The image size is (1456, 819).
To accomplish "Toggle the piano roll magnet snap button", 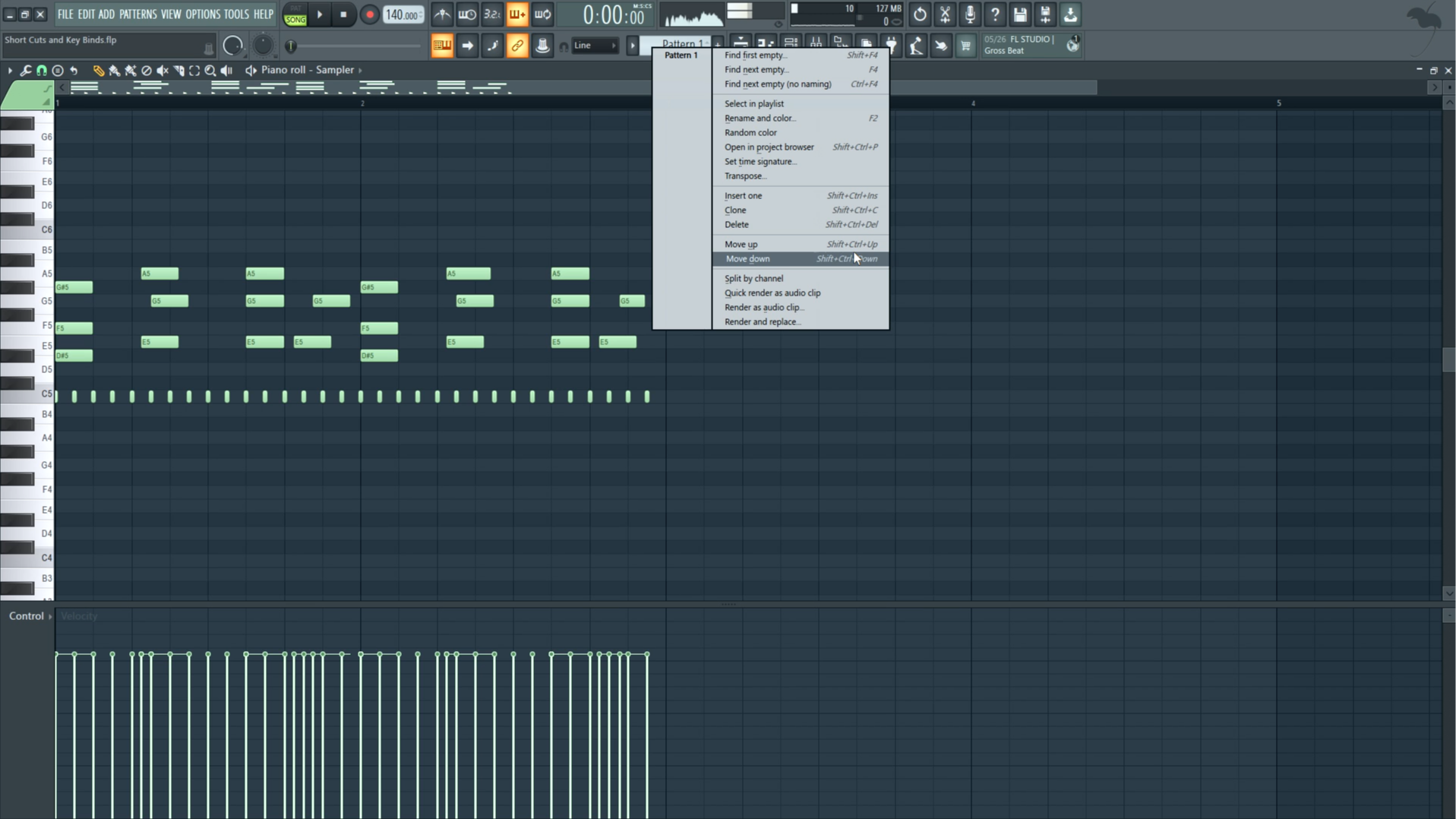I will (42, 70).
